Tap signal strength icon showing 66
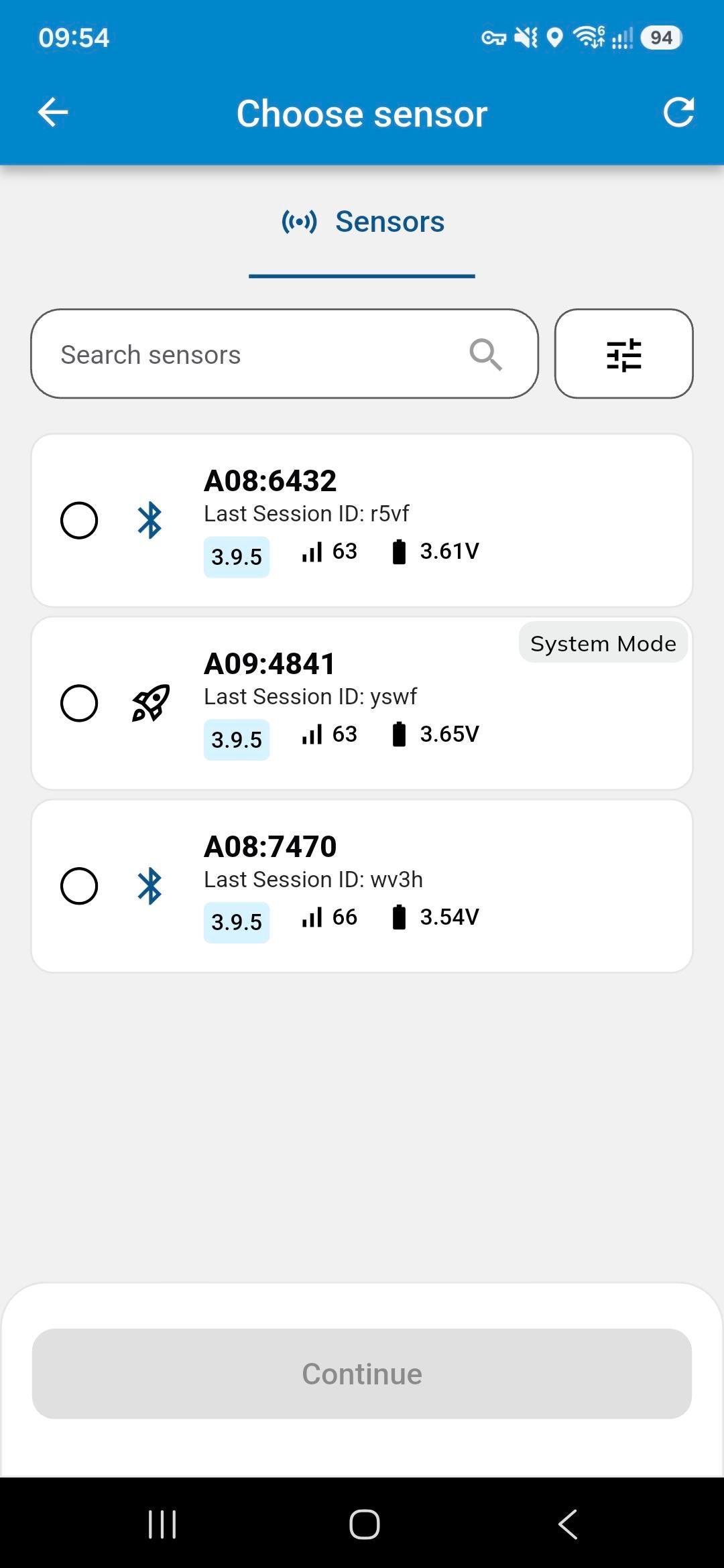This screenshot has height=1568, width=724. [x=312, y=917]
